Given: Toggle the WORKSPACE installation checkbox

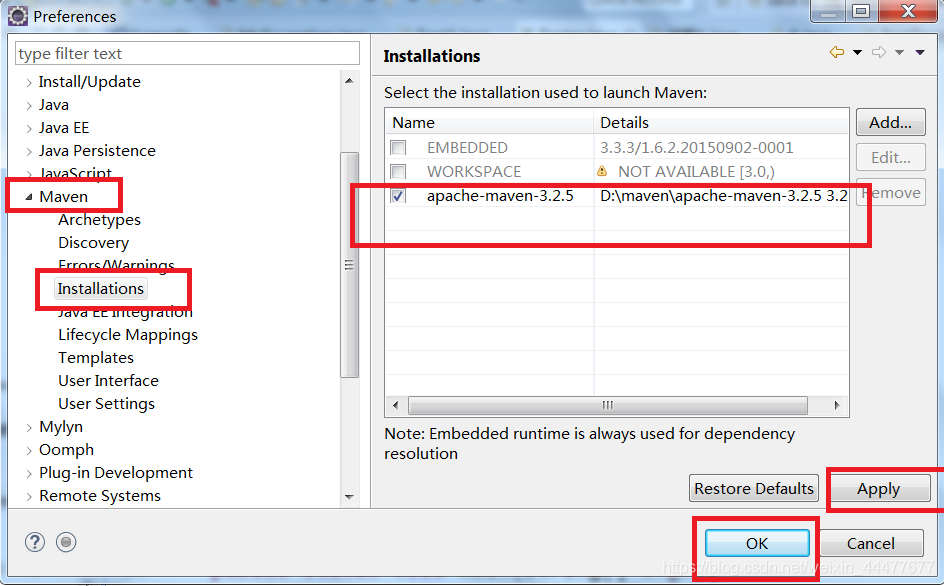Looking at the screenshot, I should tap(398, 172).
